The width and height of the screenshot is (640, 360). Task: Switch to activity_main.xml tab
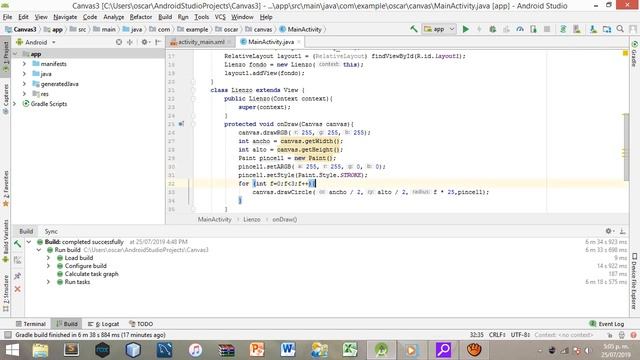201,42
